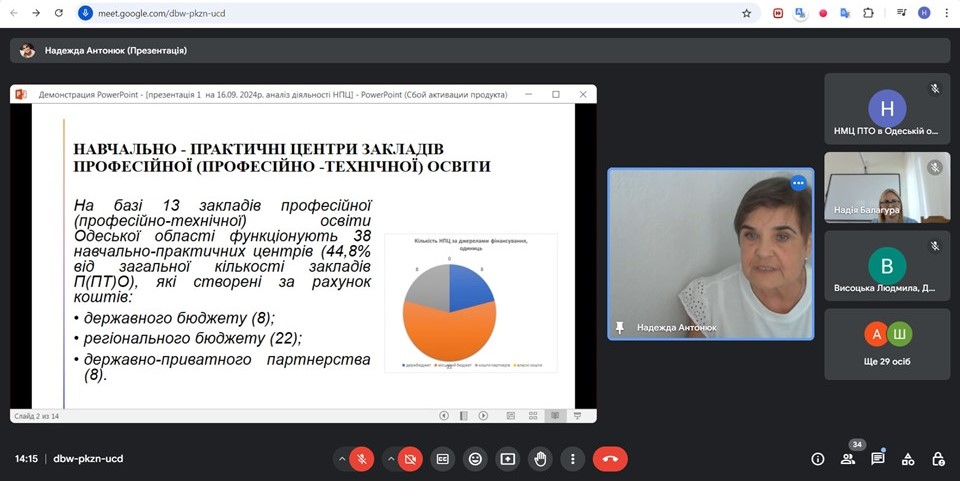Leave the call with the red hang-up button

tap(610, 459)
